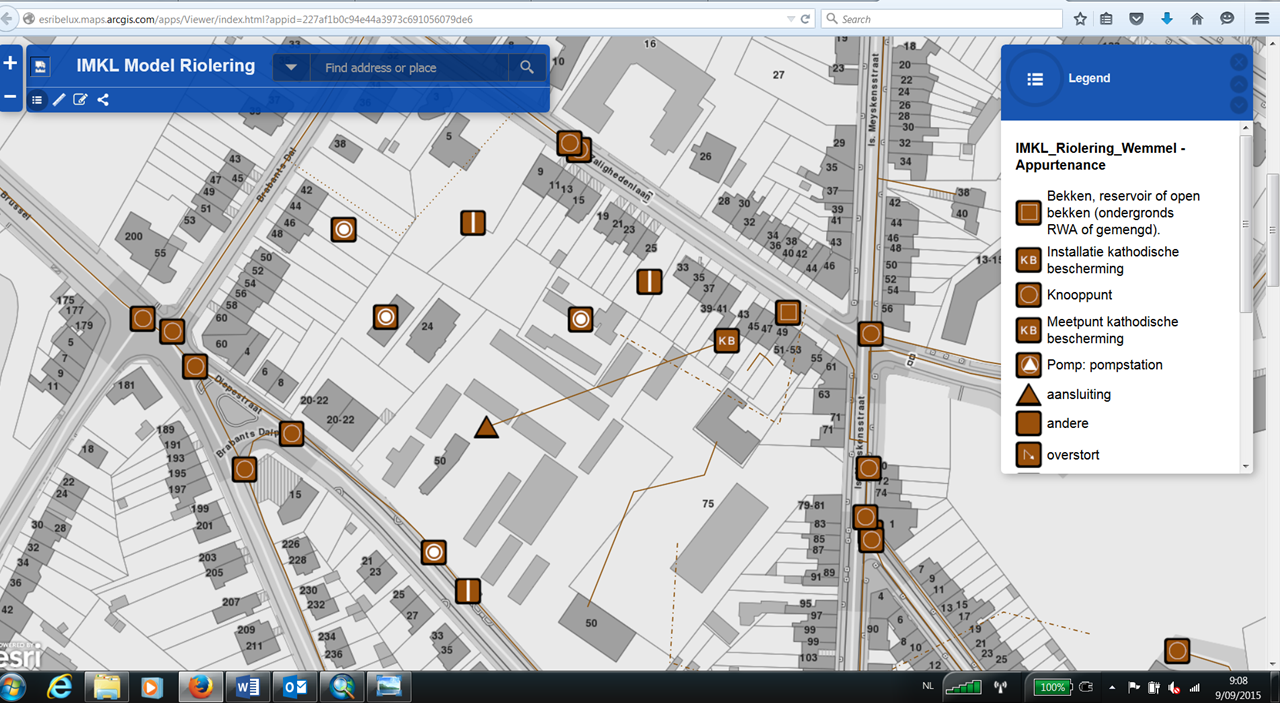Image resolution: width=1280 pixels, height=720 pixels.
Task: Click the Bekken reservoir legend symbol
Action: 1028,212
